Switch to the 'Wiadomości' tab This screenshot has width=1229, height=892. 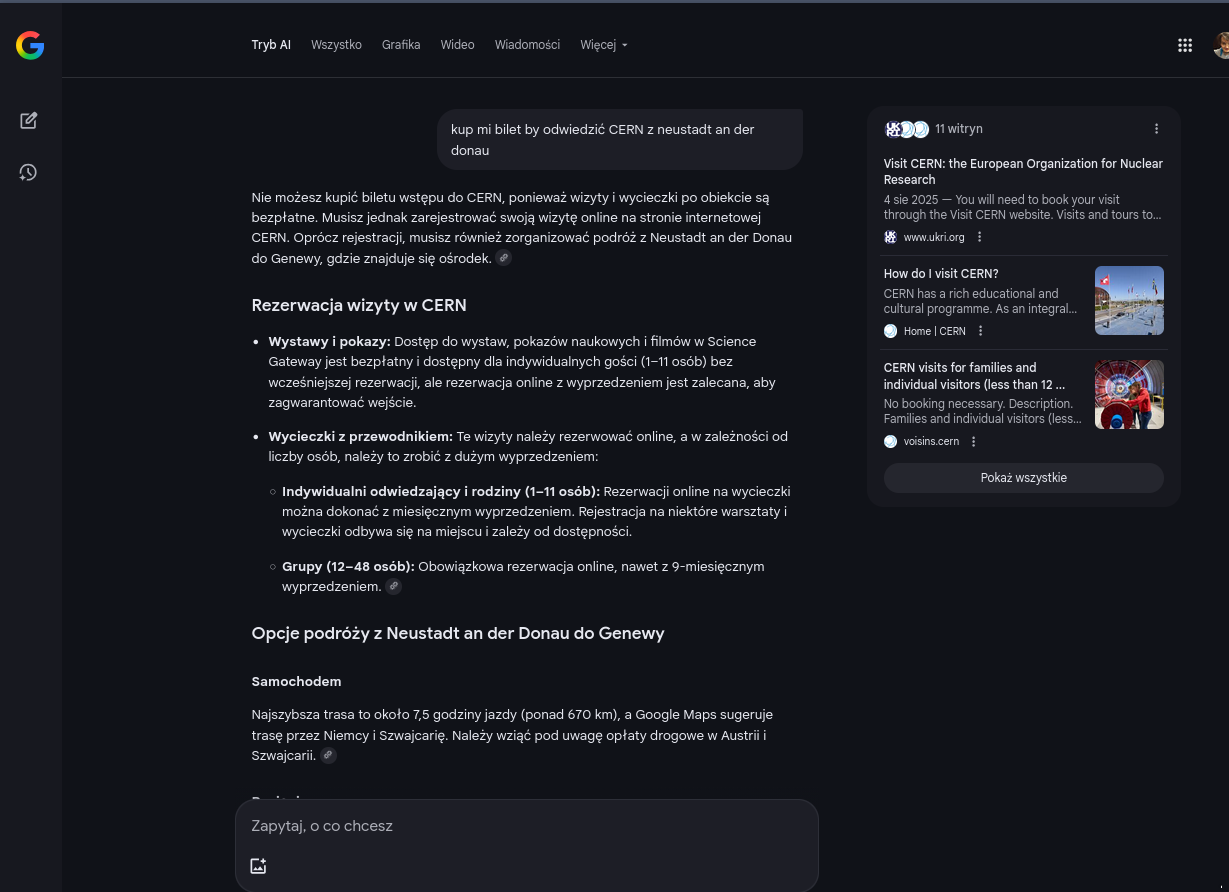tap(527, 45)
